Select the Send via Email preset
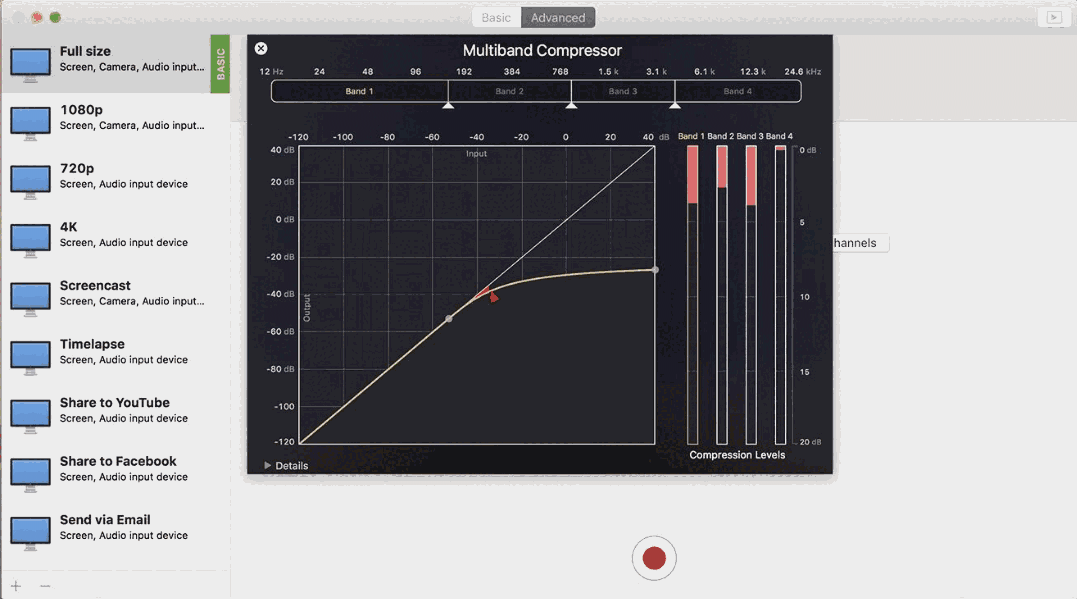Image resolution: width=1077 pixels, height=599 pixels. pos(115,532)
